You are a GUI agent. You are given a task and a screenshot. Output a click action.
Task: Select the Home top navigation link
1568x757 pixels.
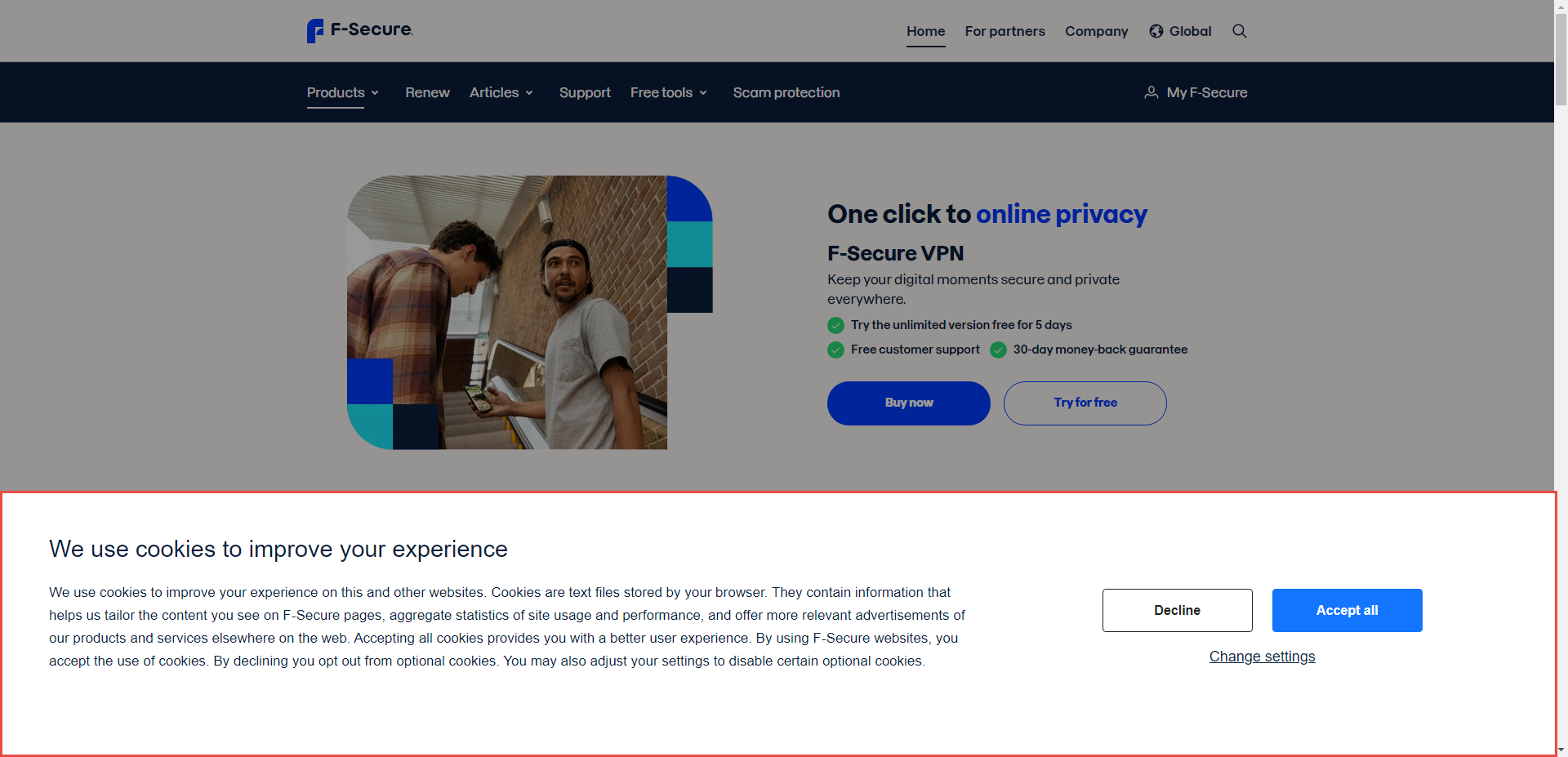point(925,31)
